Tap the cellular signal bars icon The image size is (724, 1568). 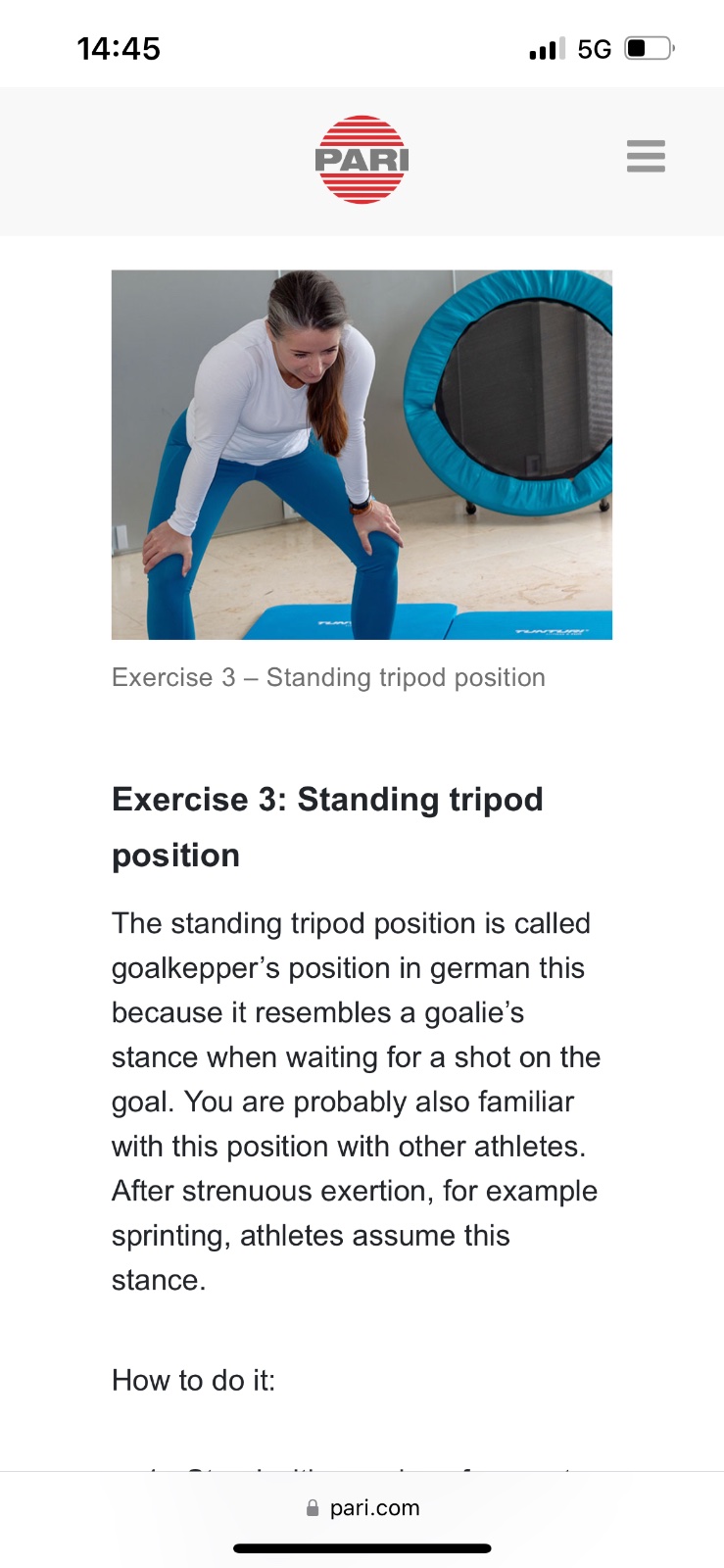547,49
